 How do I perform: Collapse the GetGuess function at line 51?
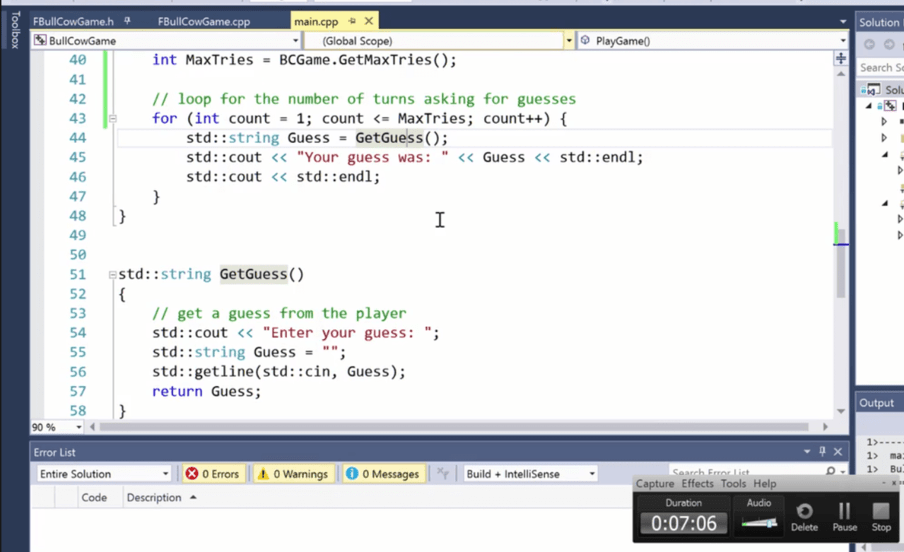113,275
